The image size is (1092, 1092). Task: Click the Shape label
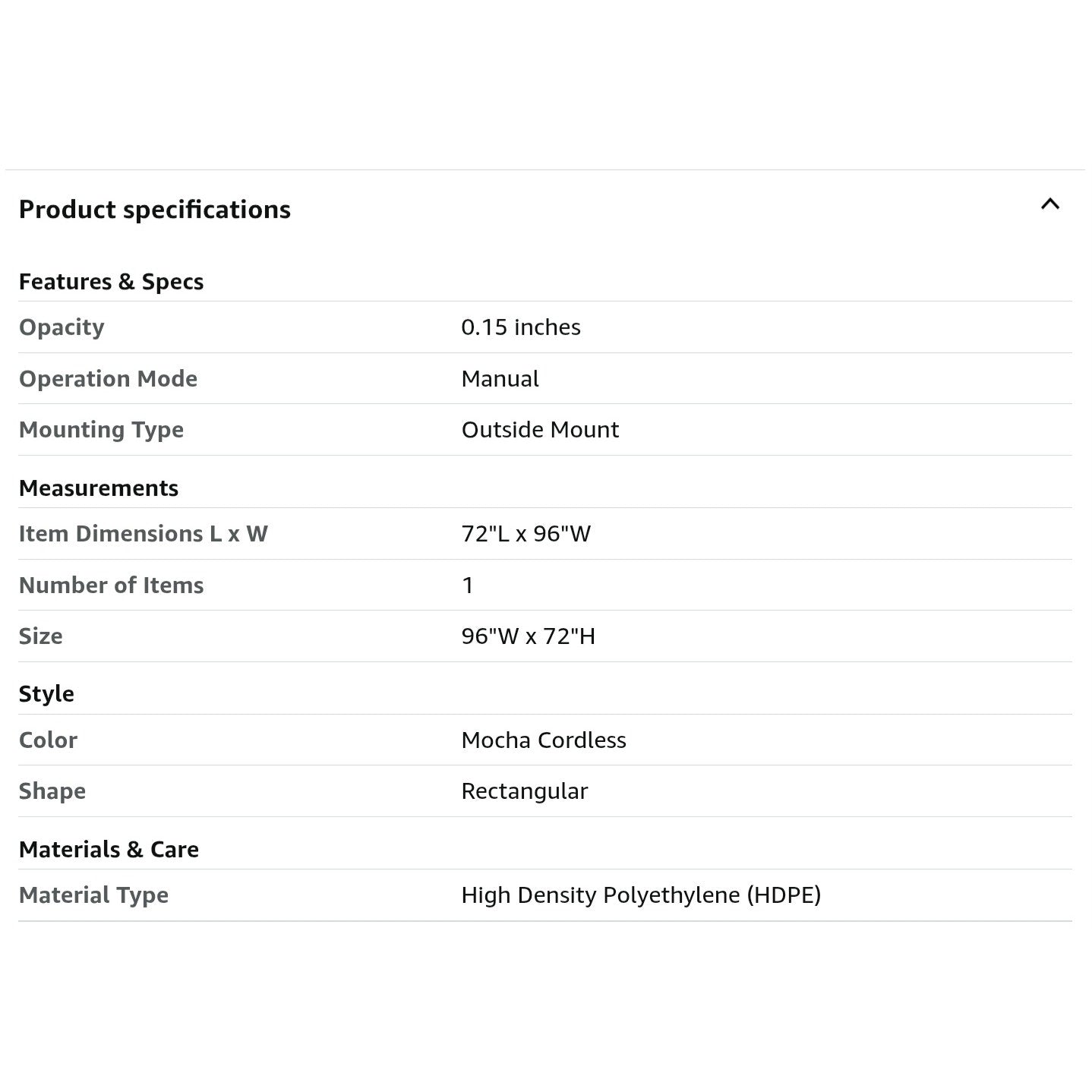(52, 791)
